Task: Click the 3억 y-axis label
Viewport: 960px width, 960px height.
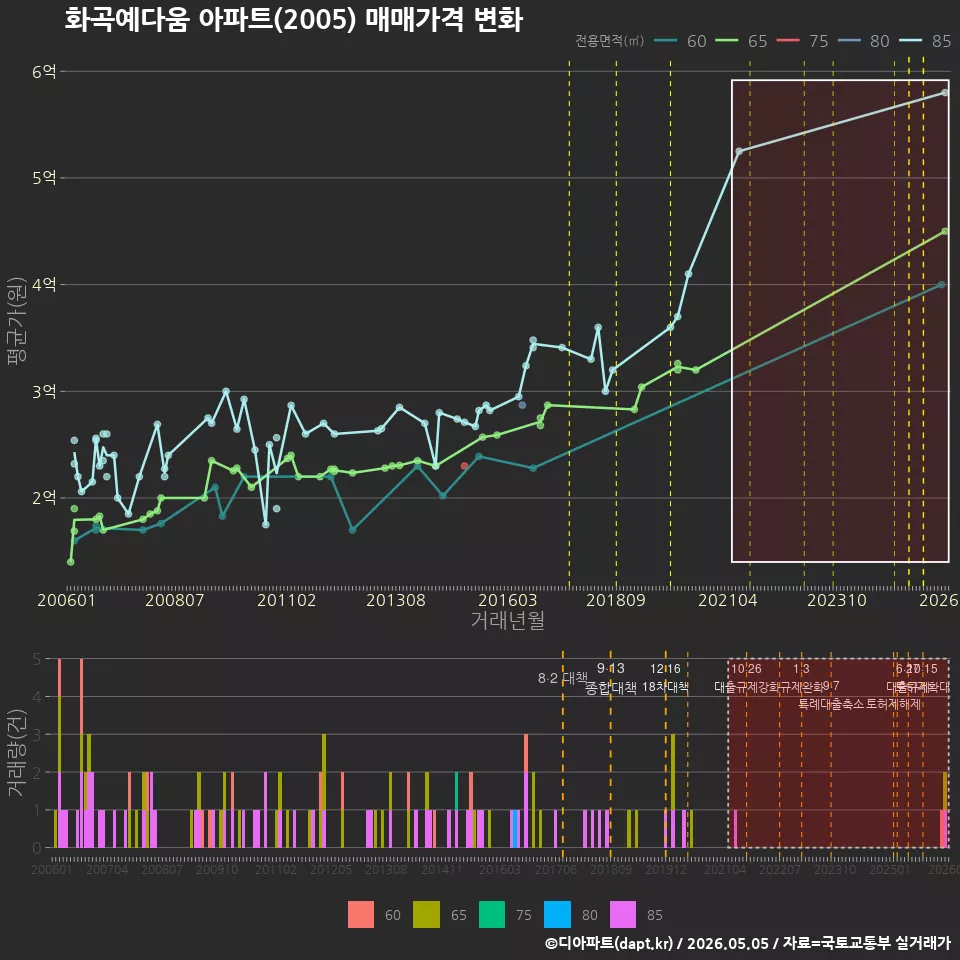Action: tap(44, 391)
